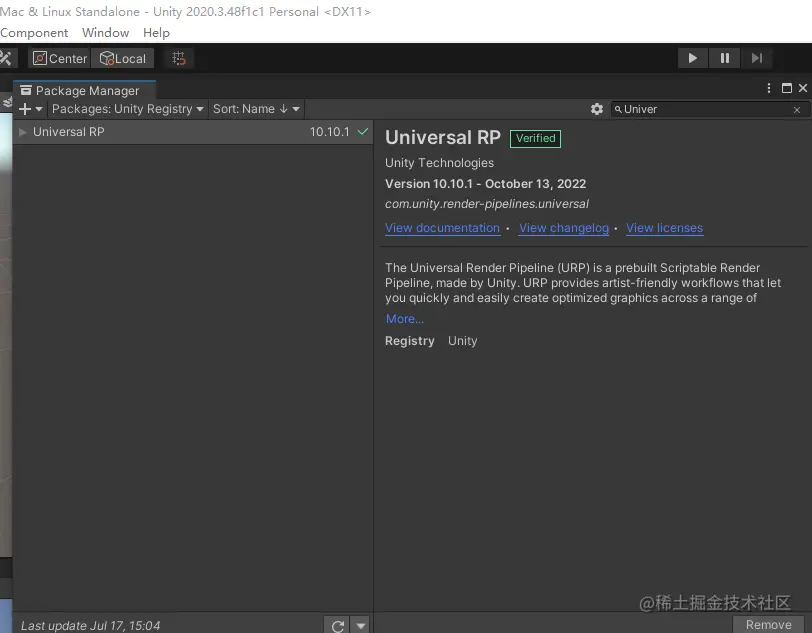Click version number 10.10.1 in list
The height and width of the screenshot is (633, 812).
pos(329,132)
